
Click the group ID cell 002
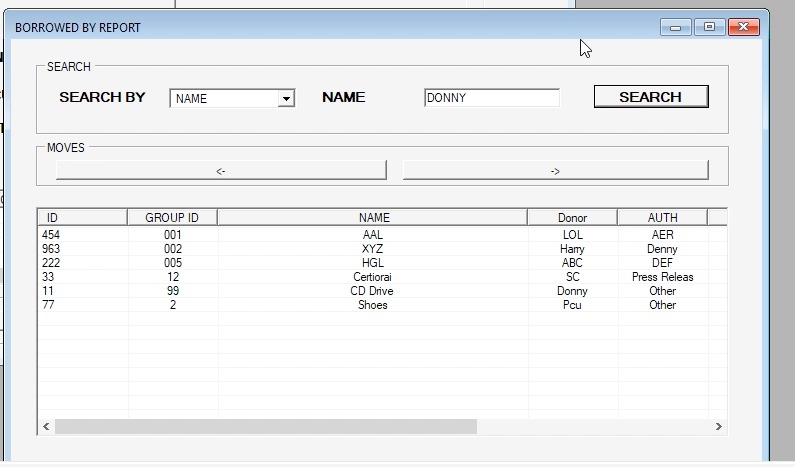[173, 249]
